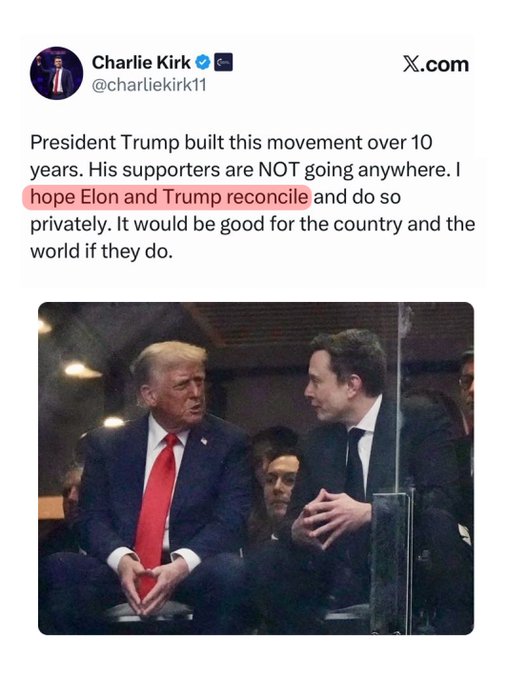Click the black necktie in the photo

tap(355, 465)
